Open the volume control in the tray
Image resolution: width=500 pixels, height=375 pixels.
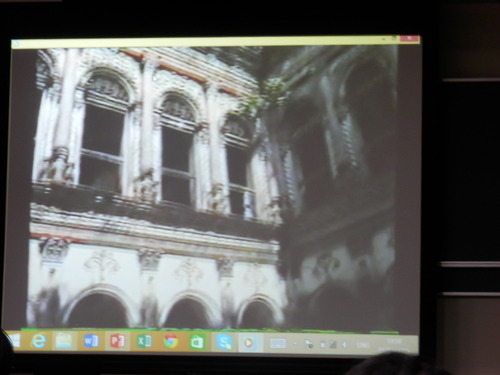[345, 345]
